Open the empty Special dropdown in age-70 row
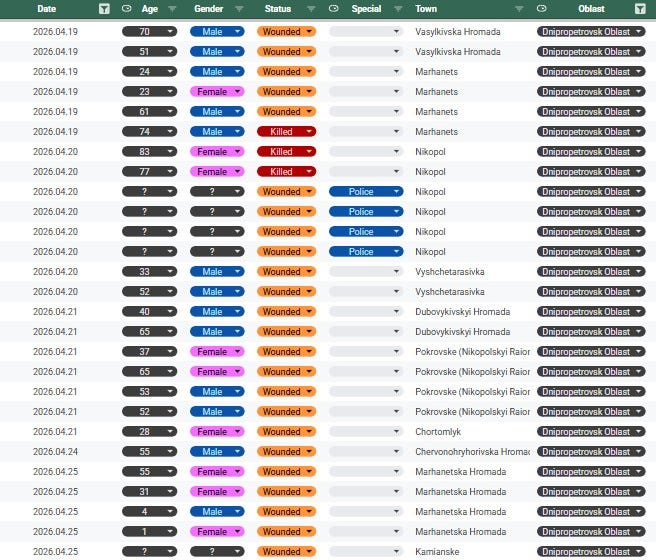The height and width of the screenshot is (560, 656). point(366,32)
